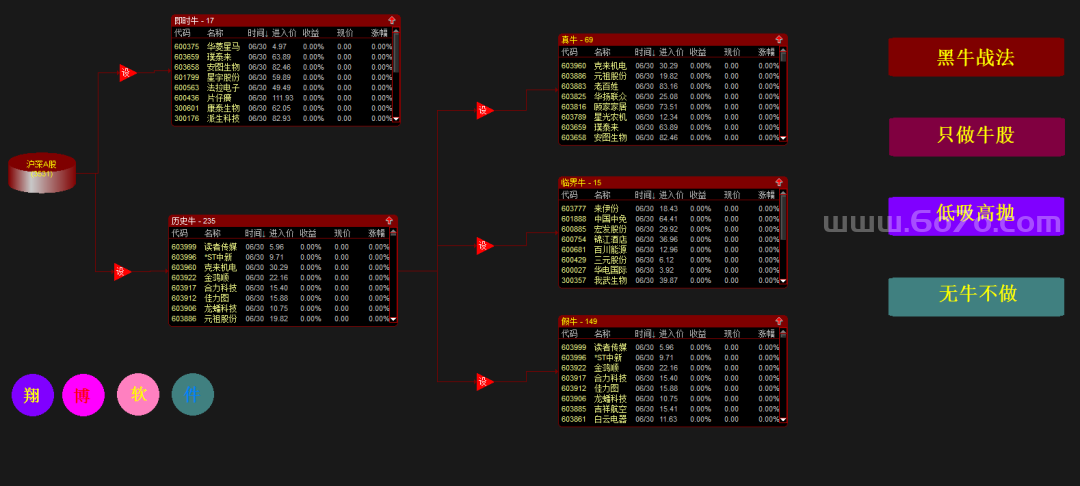
Task: Collapse the 真牛 panel with its up-arrow
Action: [x=780, y=40]
